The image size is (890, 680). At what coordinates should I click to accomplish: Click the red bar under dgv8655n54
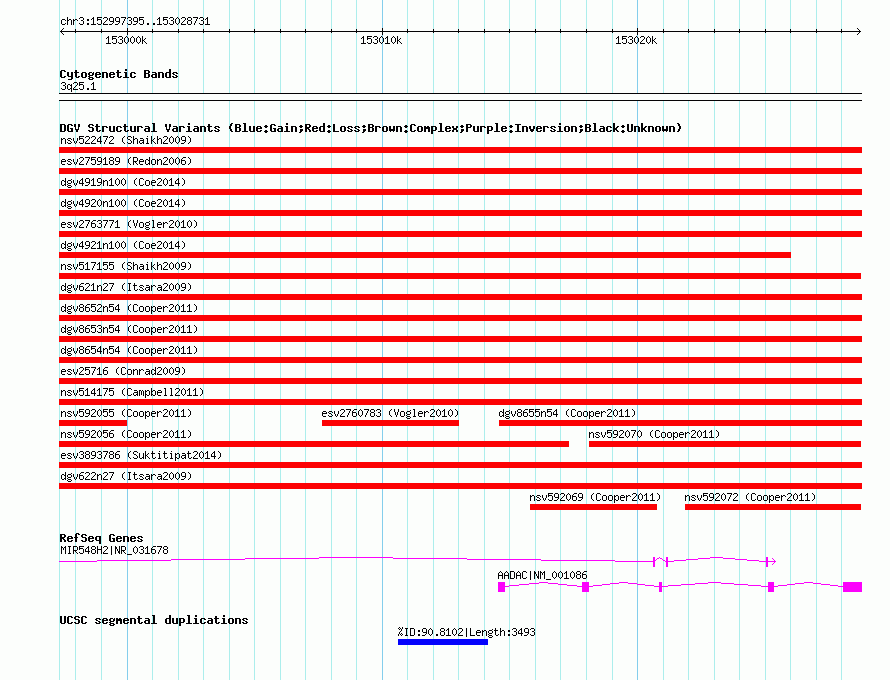[681, 423]
